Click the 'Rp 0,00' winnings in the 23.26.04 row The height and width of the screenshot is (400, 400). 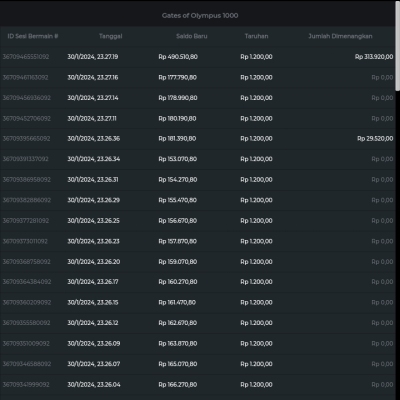382,384
